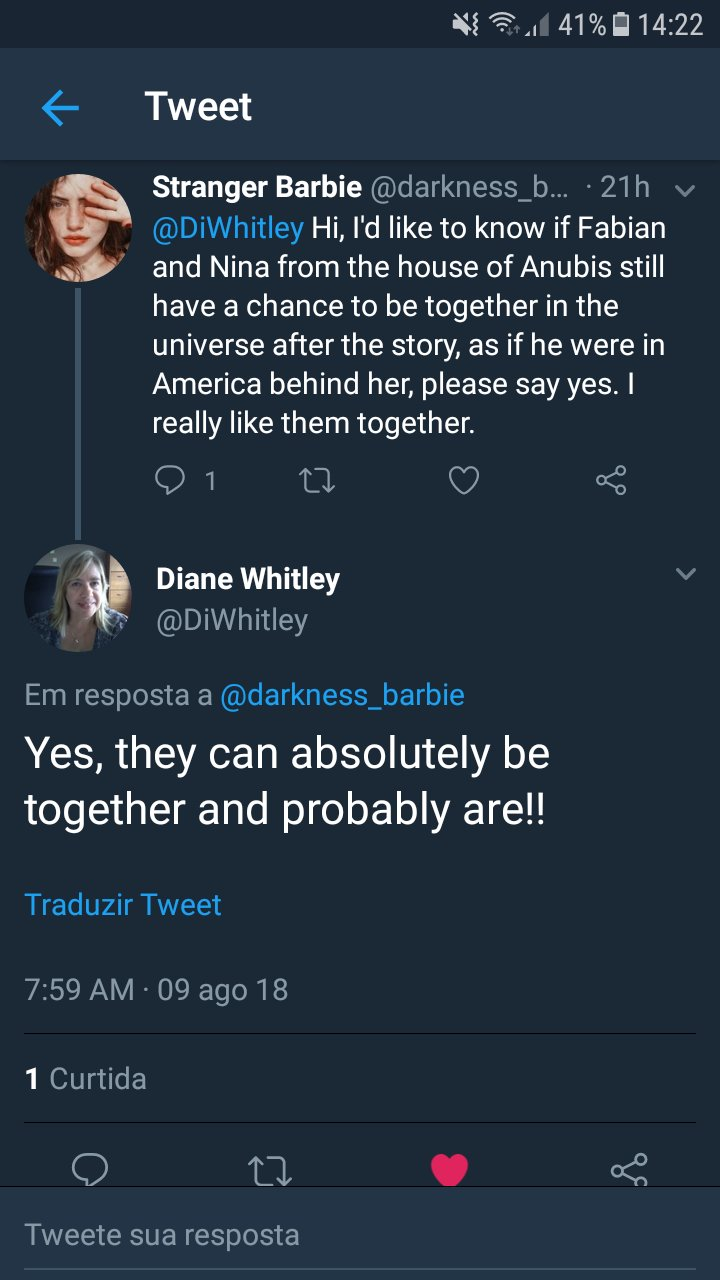Retweet Diane Whitley's tweet

[x=269, y=1168]
